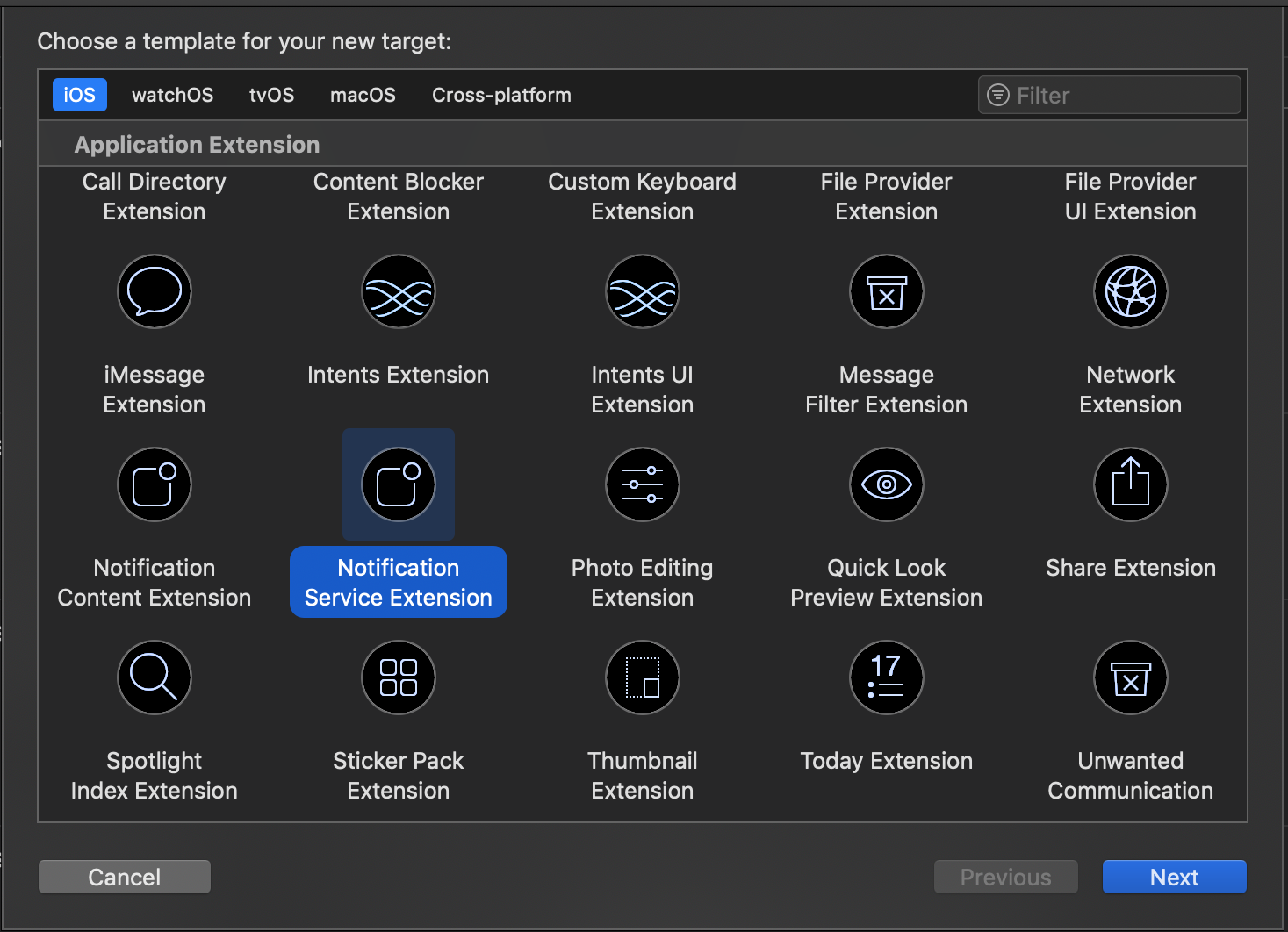The width and height of the screenshot is (1288, 932).
Task: Choose the Notification Content Extension icon
Action: 155,484
